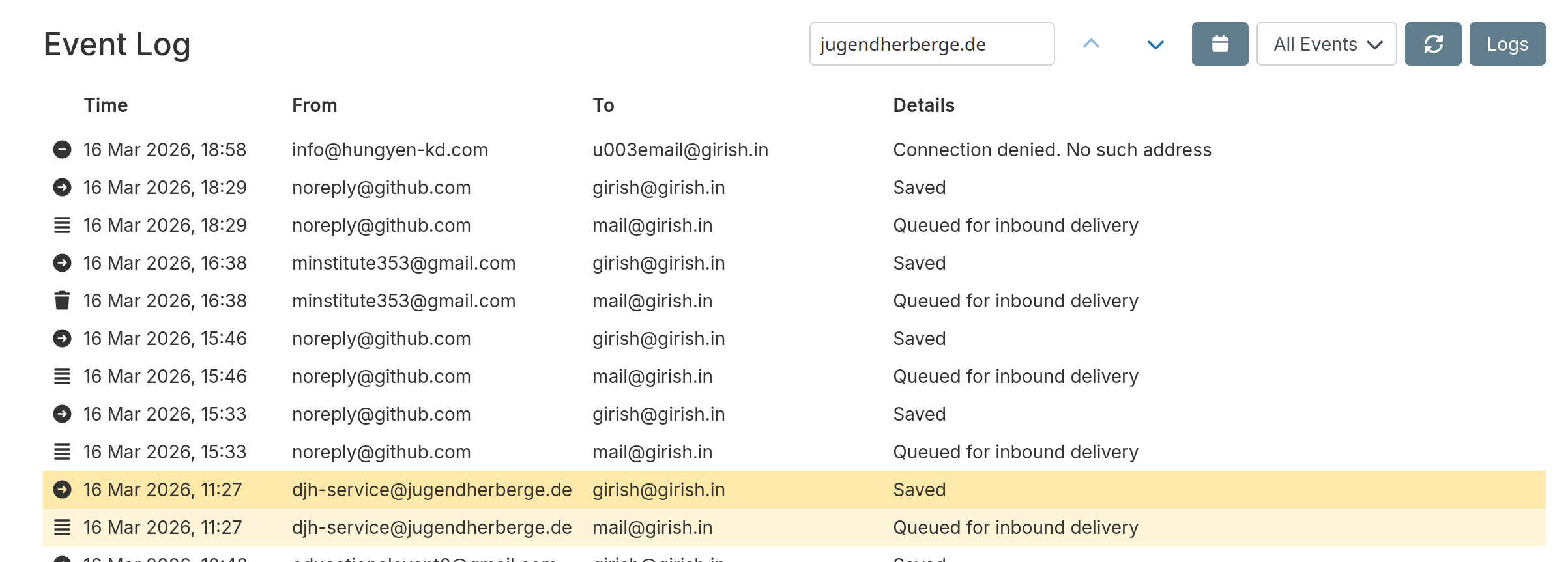Jump to next search match with down chevron
Screen dimensions: 1568x562
click(x=1155, y=44)
